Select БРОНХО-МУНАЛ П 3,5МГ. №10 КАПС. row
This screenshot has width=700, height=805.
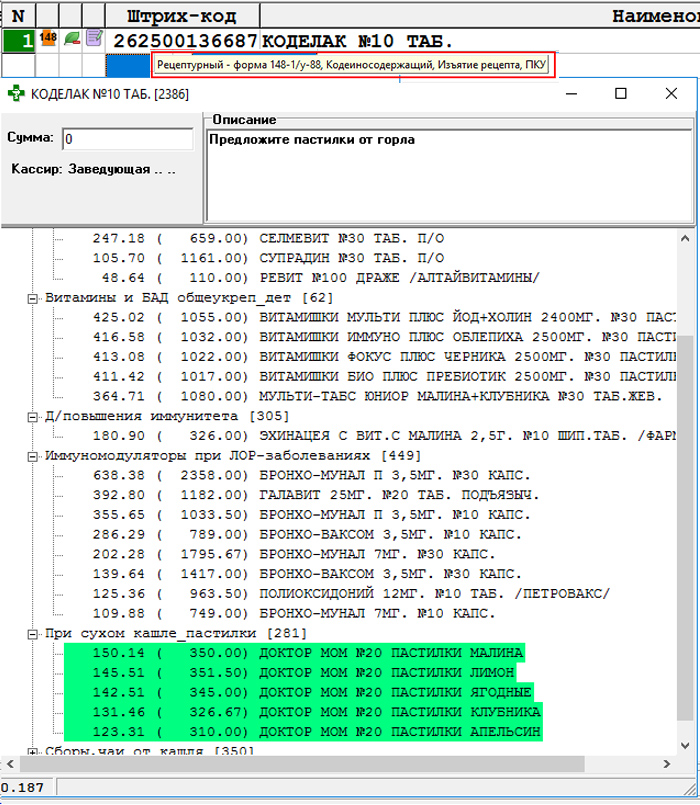click(311, 515)
